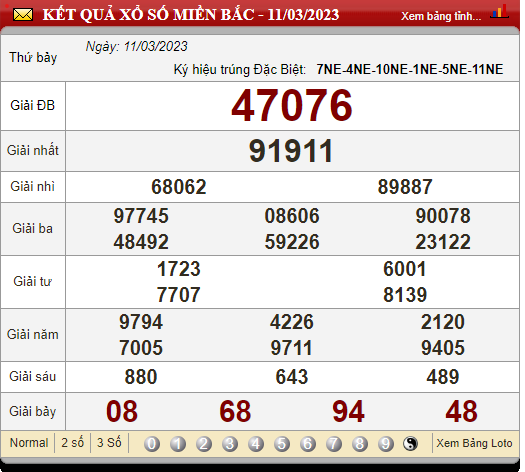Select digit ball 0 filter
The width and height of the screenshot is (525, 472).
point(152,444)
